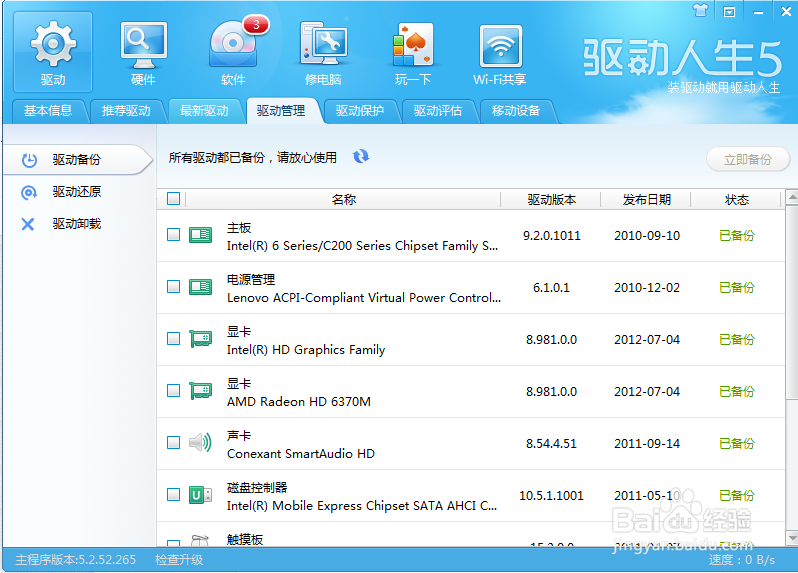Sort by the 发布日期 column header

[x=646, y=199]
